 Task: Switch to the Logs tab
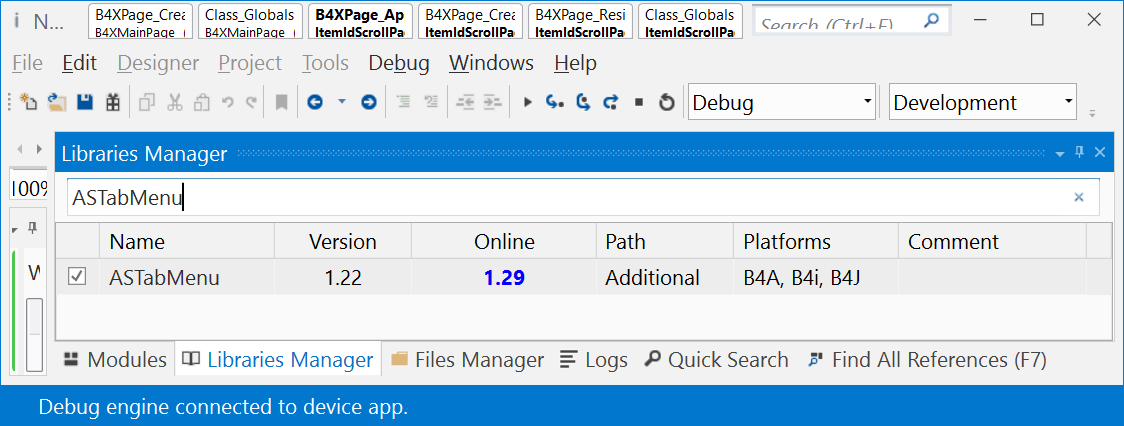click(x=594, y=360)
